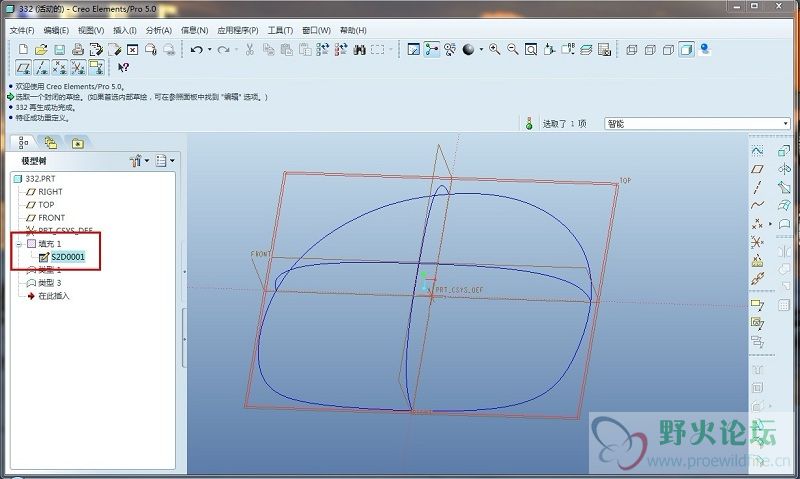800x479 pixels.
Task: Open 编辑(E) menu
Action: [x=56, y=31]
